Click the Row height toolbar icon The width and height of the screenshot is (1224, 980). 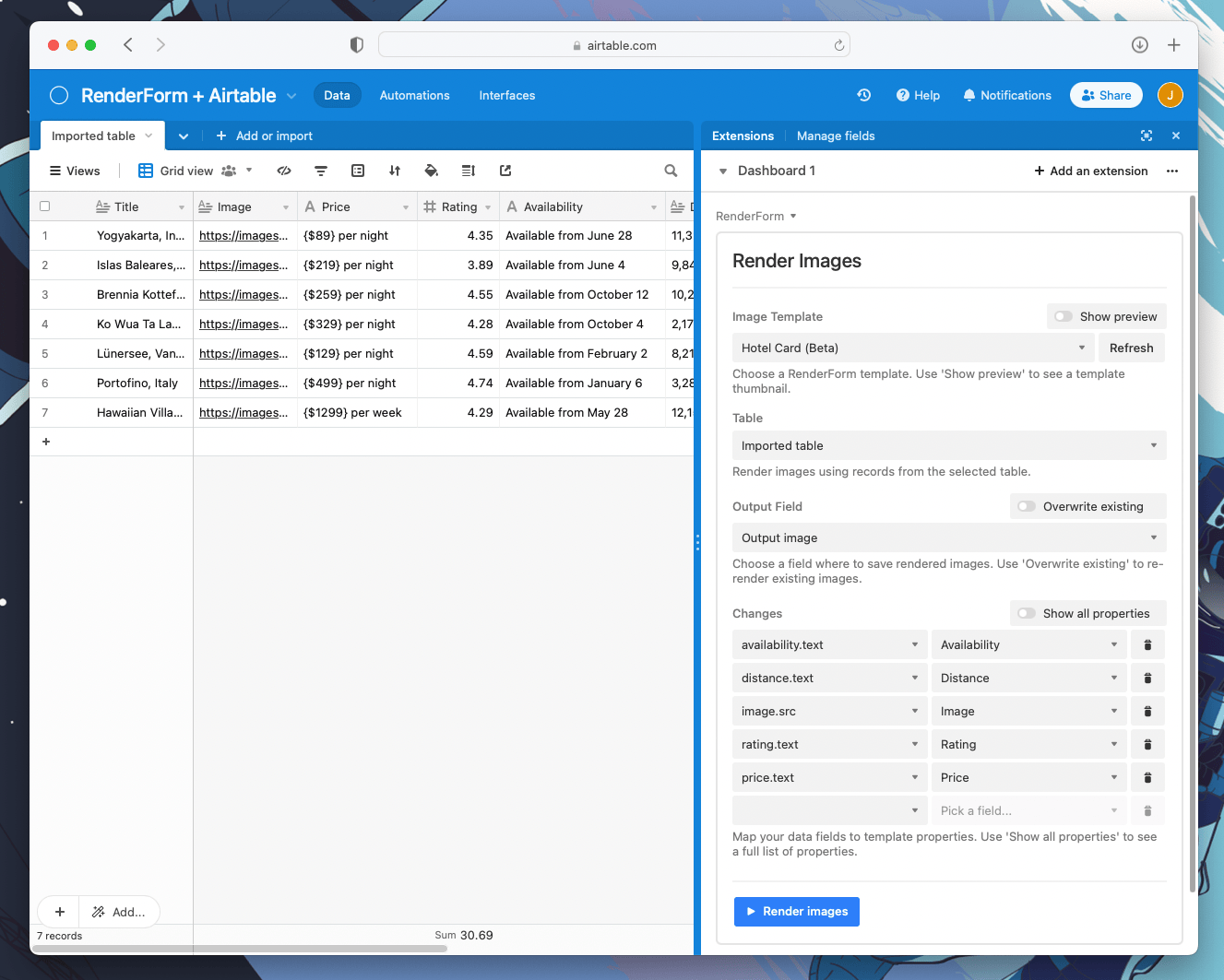click(x=468, y=171)
